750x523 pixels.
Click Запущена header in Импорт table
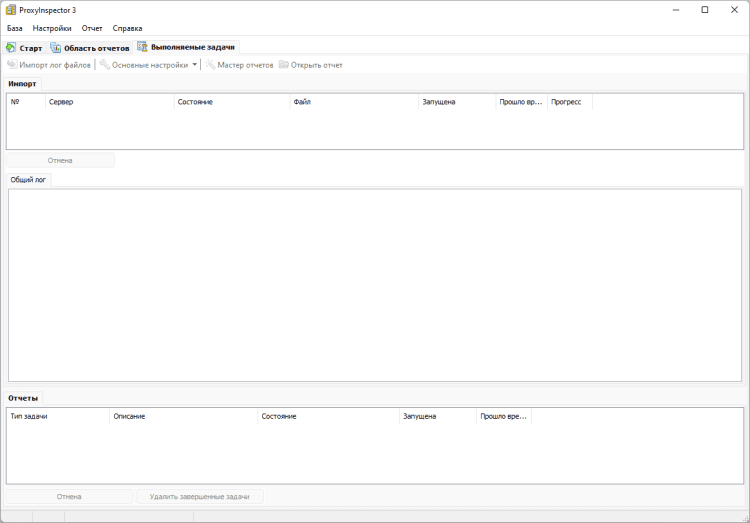[457, 102]
